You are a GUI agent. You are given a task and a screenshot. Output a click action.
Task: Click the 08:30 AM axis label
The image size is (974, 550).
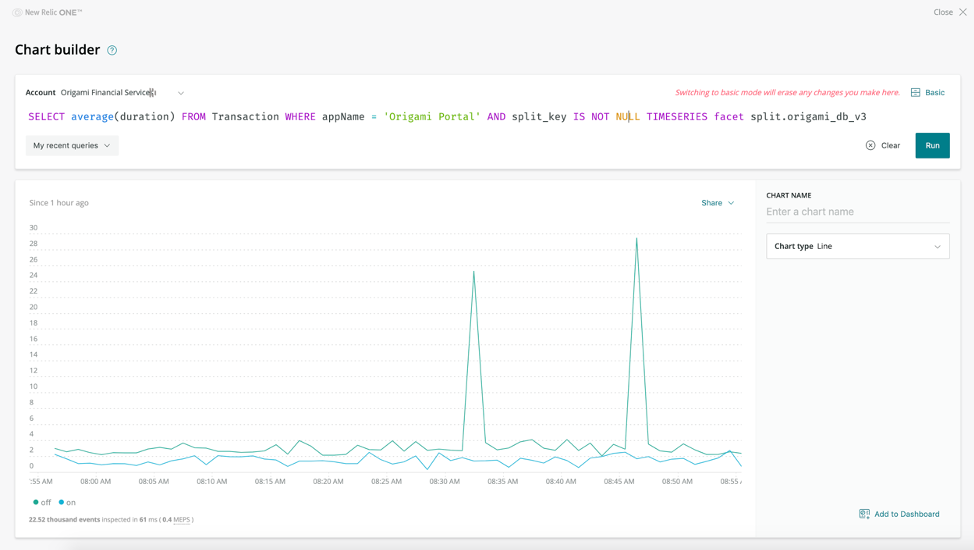click(x=445, y=481)
